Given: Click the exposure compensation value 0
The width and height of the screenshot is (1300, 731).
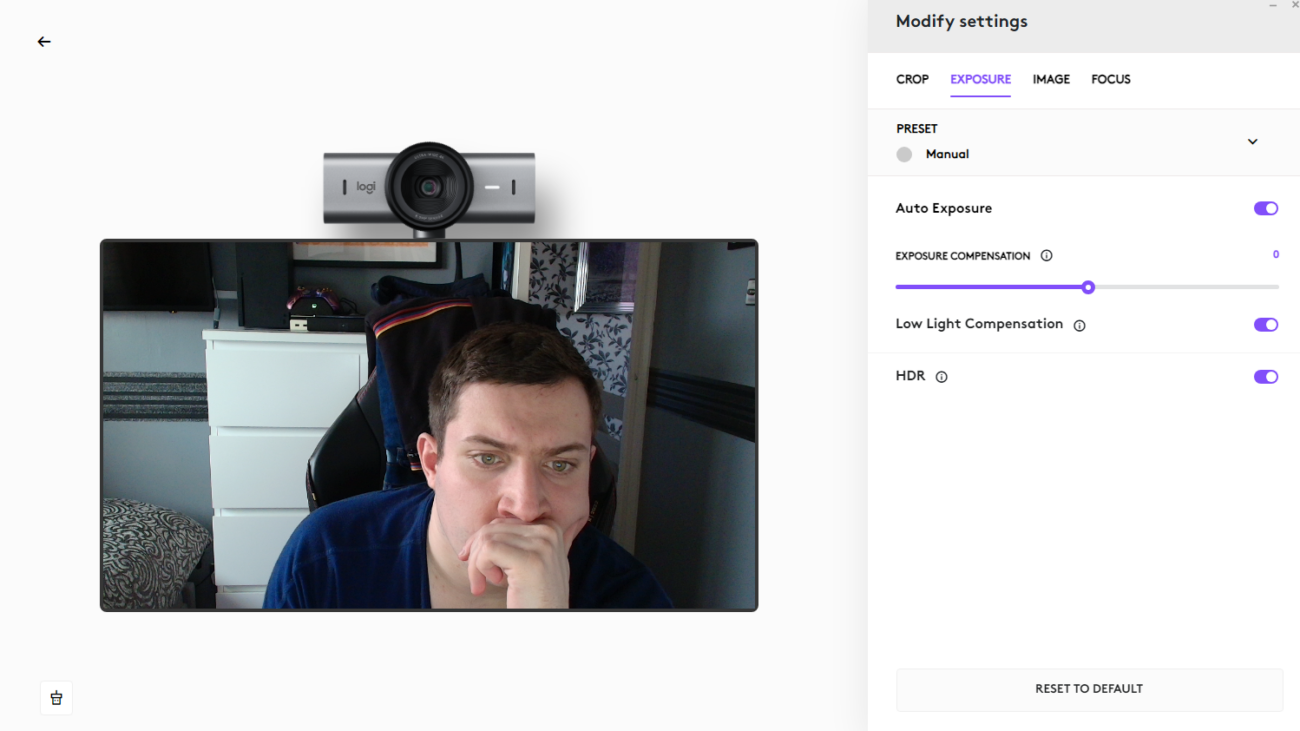Looking at the screenshot, I should click(1275, 255).
